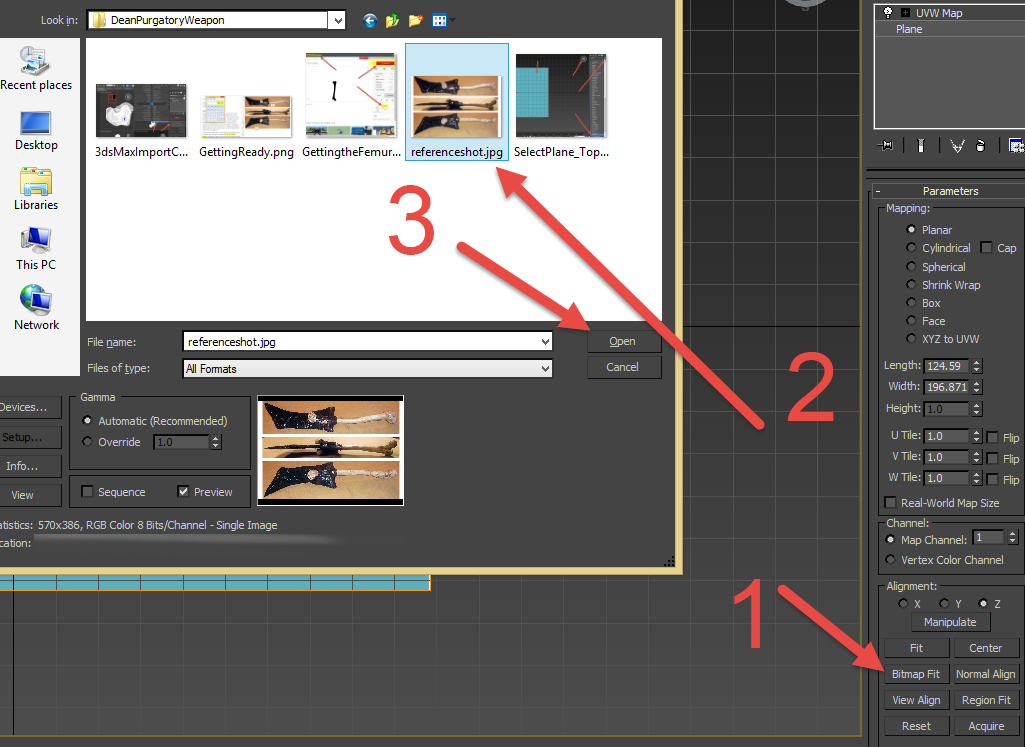Select Automatic (Recommended) gamma option
Screen dimensions: 1025x747
pos(87,421)
